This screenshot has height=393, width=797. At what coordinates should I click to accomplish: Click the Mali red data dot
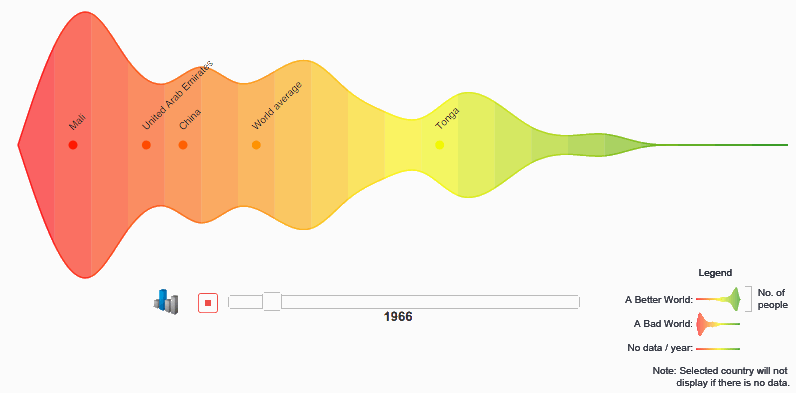[73, 145]
